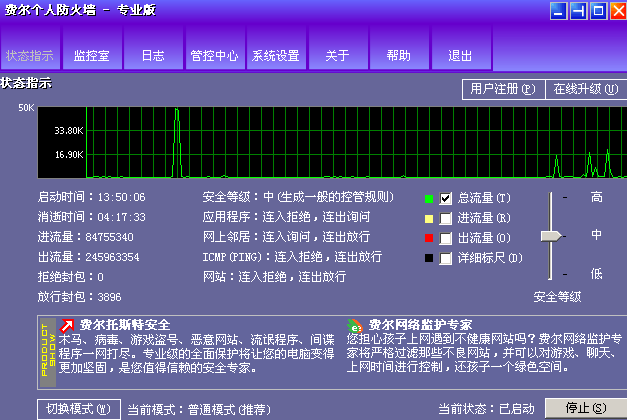This screenshot has width=627, height=420.
Task: Click 当前模式：普通模式(推荐) text
Action: (x=199, y=410)
